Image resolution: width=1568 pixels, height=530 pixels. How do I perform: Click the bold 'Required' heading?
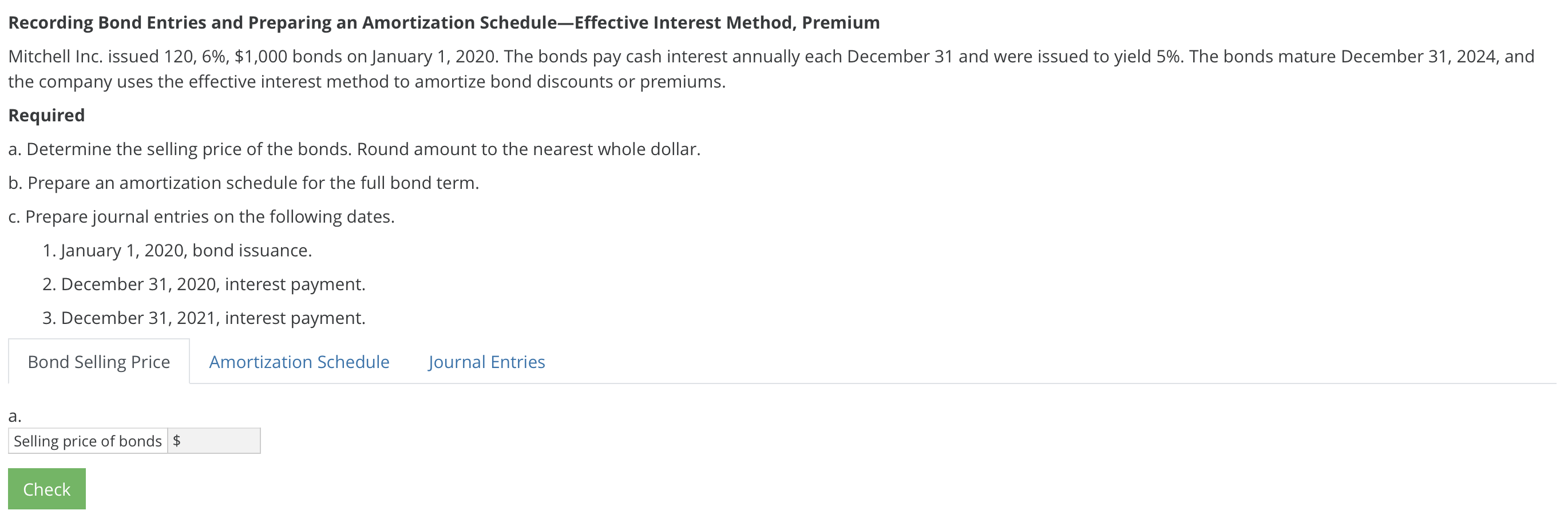coord(46,115)
